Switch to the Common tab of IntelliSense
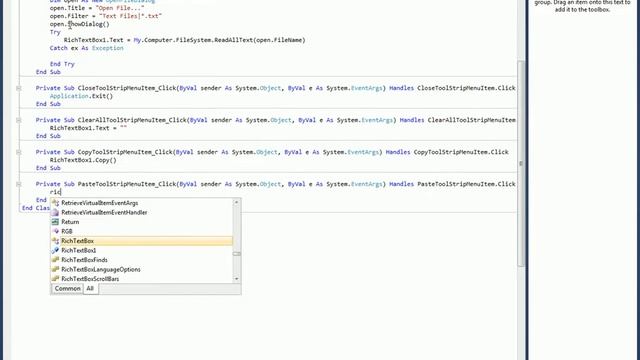Viewport: 640px width, 360px height. (67, 289)
